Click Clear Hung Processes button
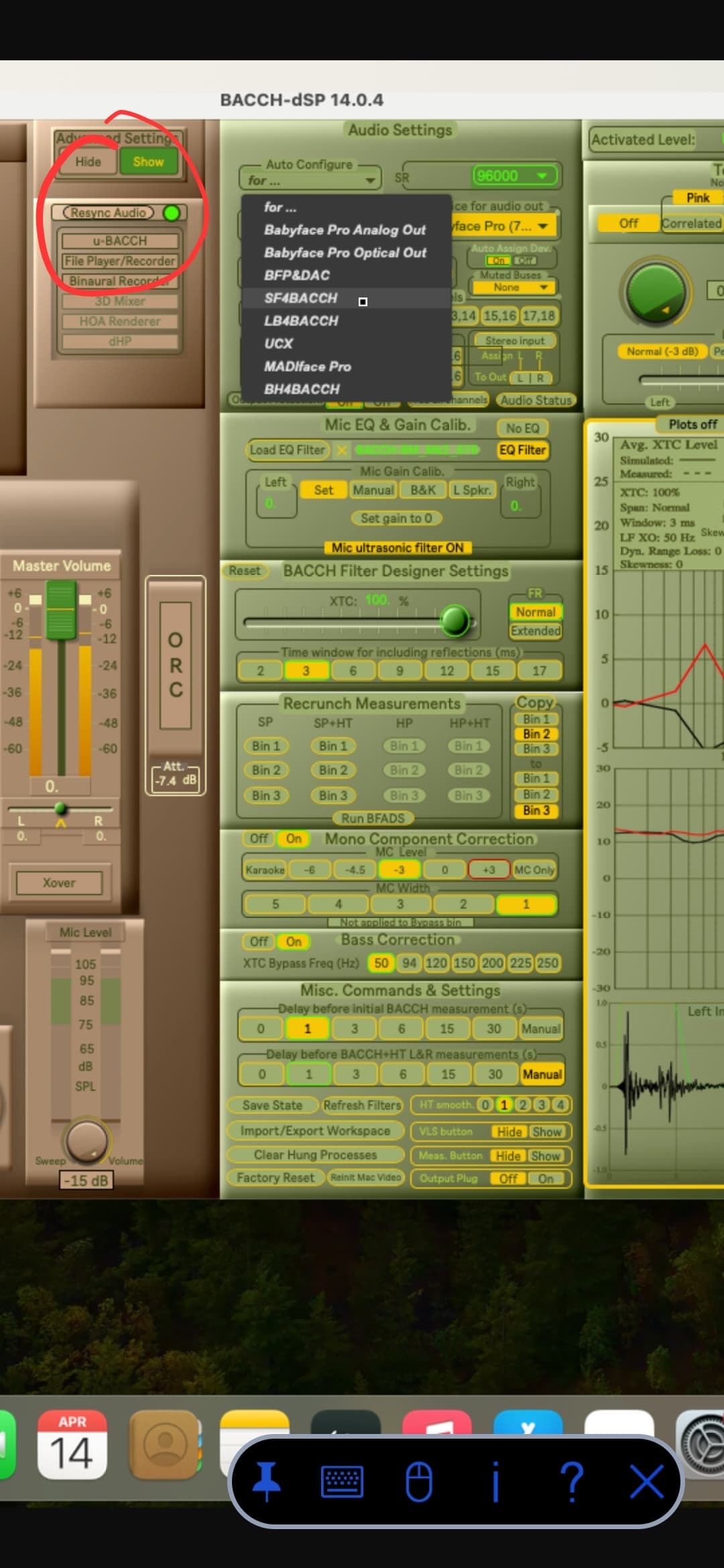 pos(315,1155)
